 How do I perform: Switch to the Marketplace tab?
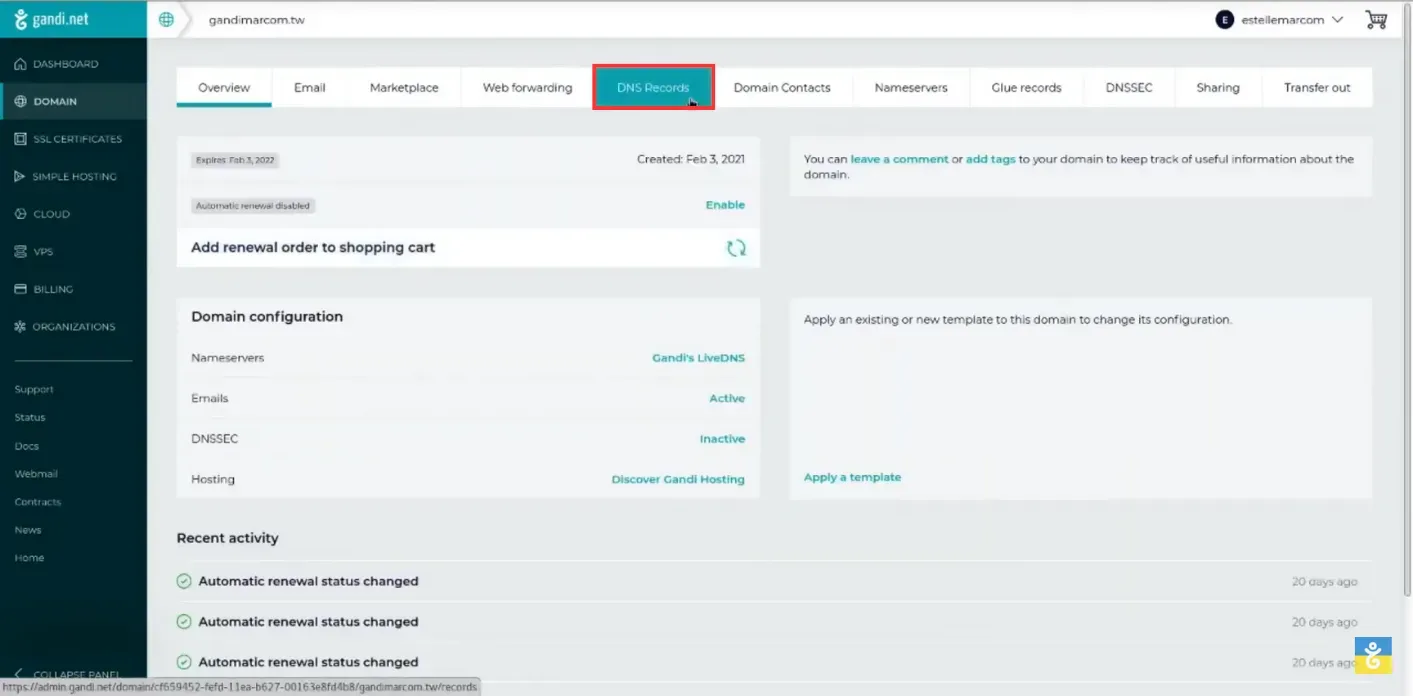click(404, 87)
